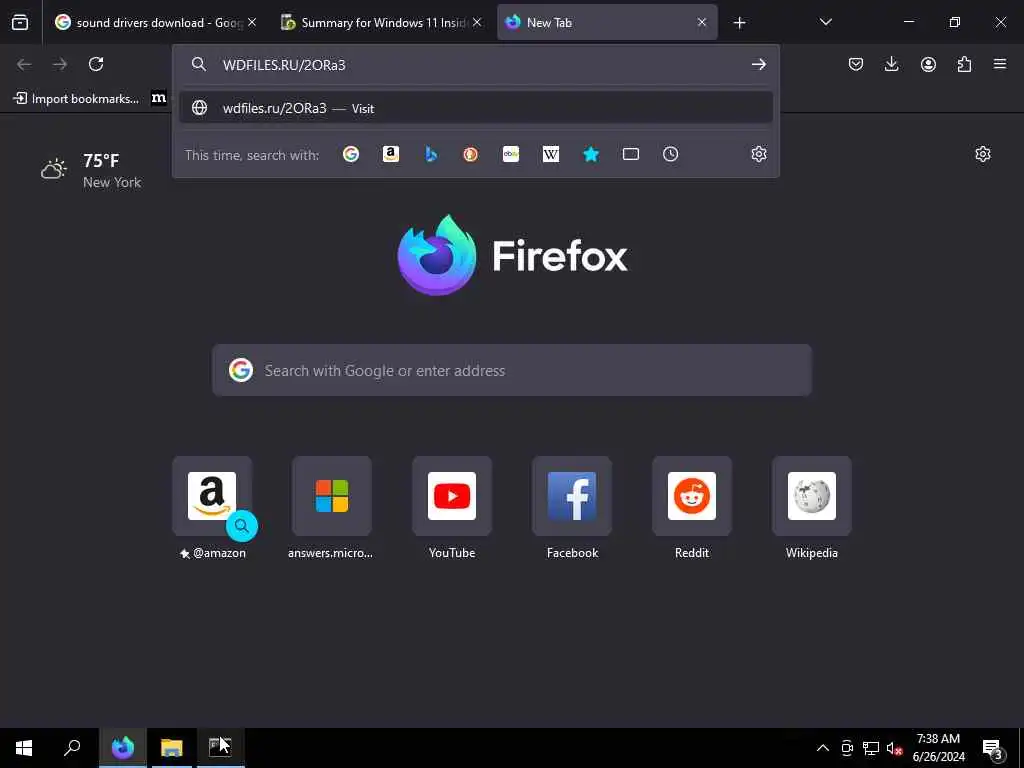This screenshot has height=768, width=1024.
Task: Search this time with Amazon
Action: click(391, 154)
